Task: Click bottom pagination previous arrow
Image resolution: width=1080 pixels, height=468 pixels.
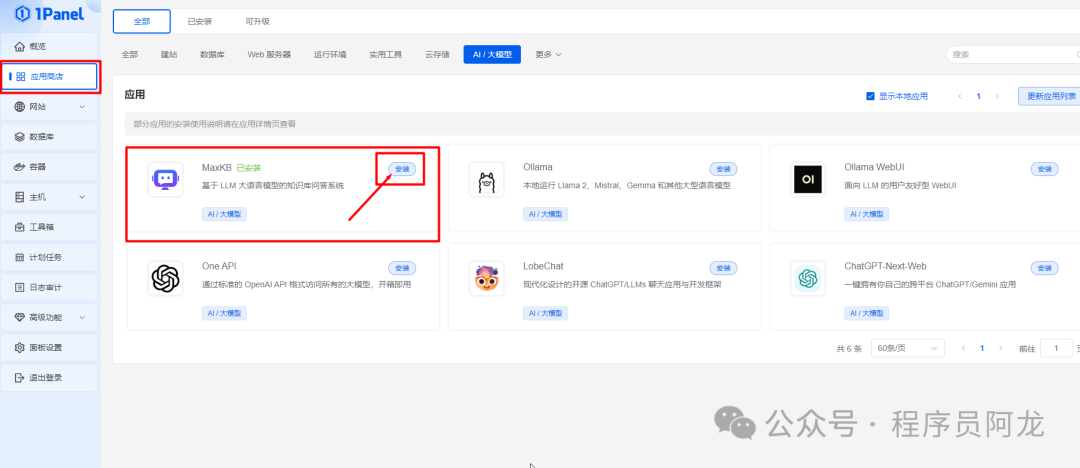Action: pyautogui.click(x=964, y=349)
